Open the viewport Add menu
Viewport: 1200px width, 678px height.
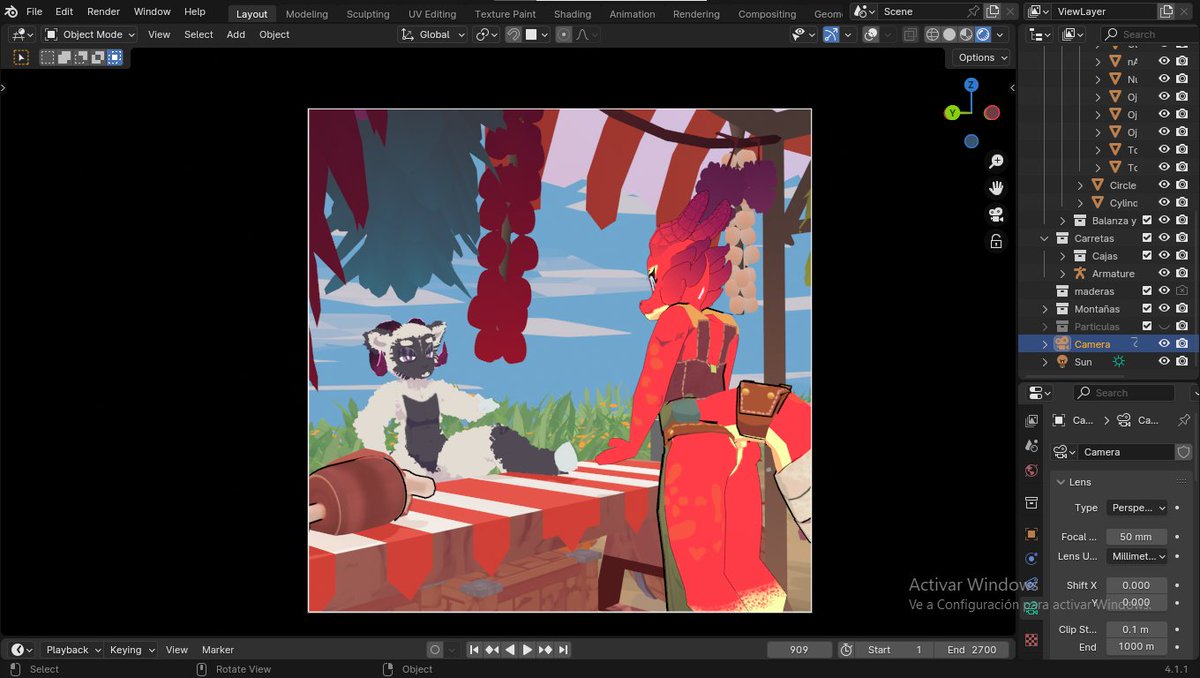coord(236,34)
